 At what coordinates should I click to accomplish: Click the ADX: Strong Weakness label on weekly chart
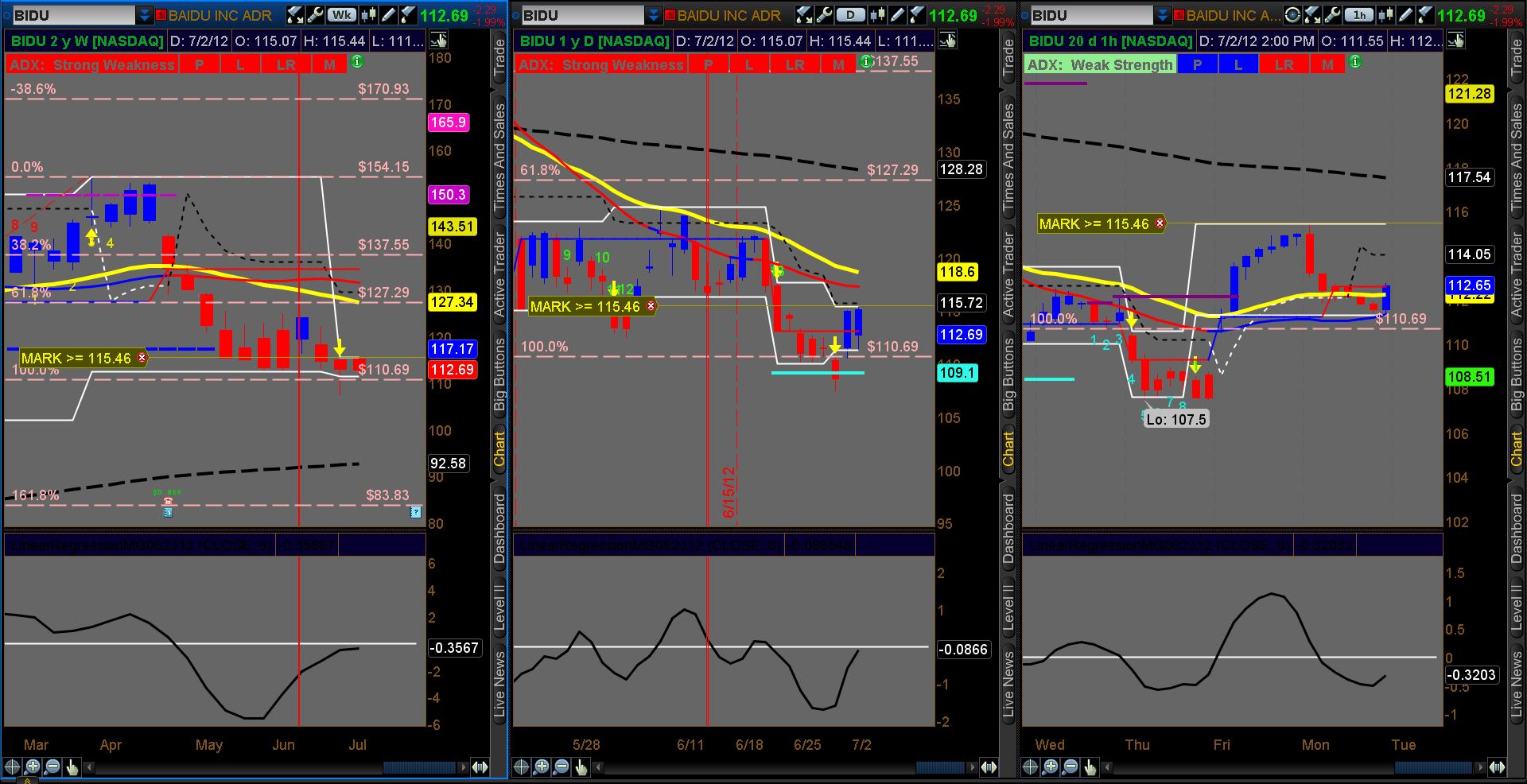pos(91,64)
